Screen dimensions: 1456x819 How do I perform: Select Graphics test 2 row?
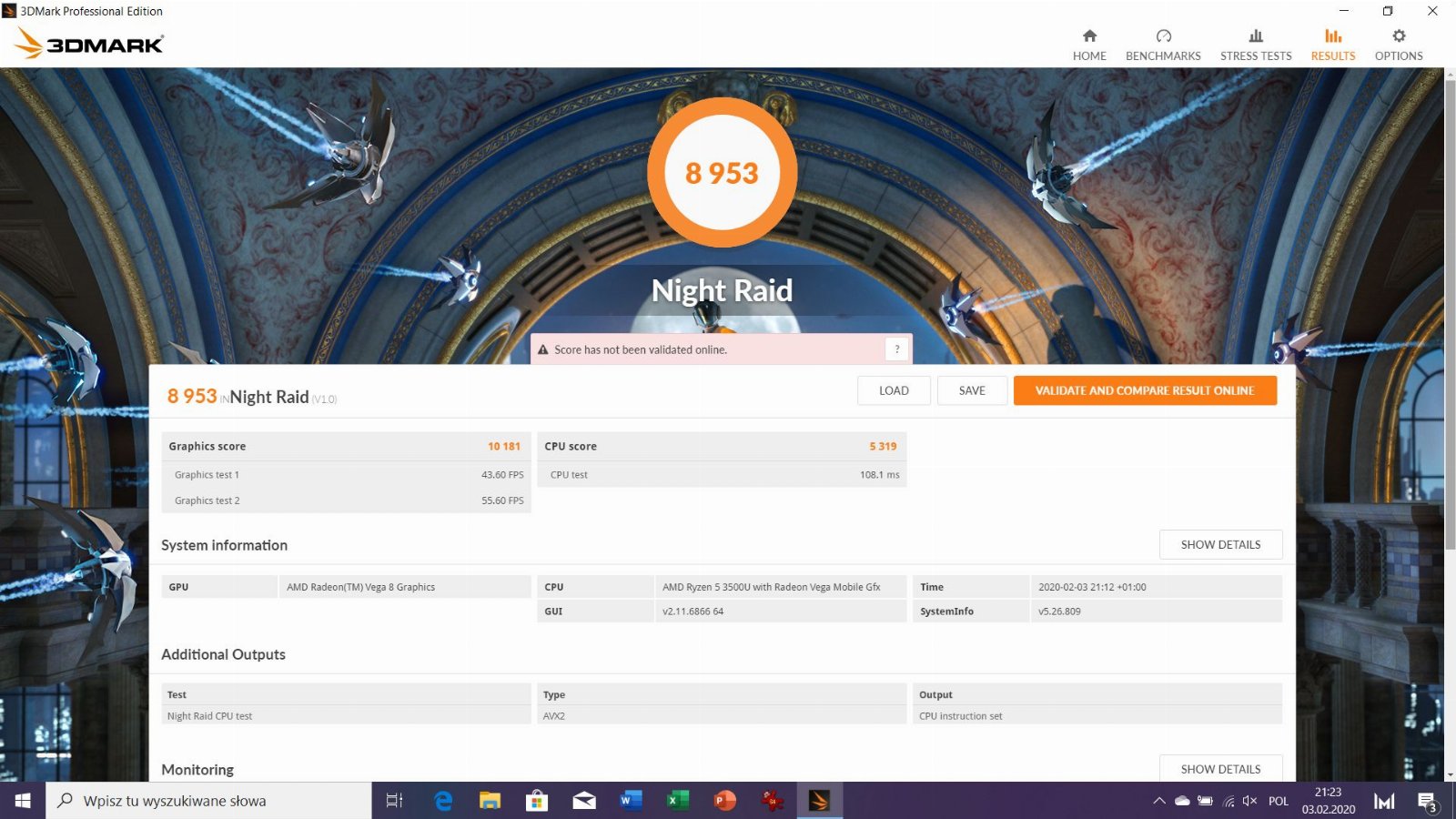[347, 500]
